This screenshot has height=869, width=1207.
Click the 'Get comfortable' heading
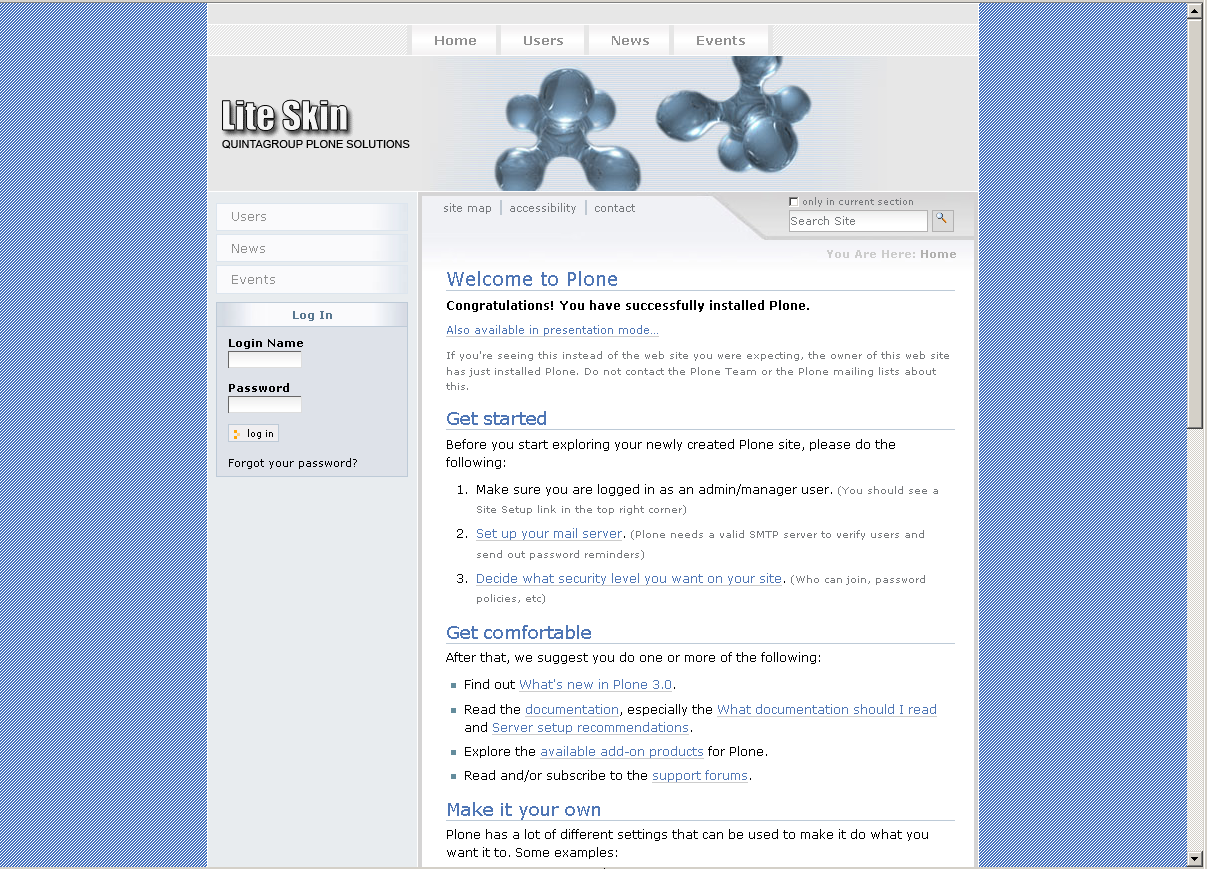[519, 632]
